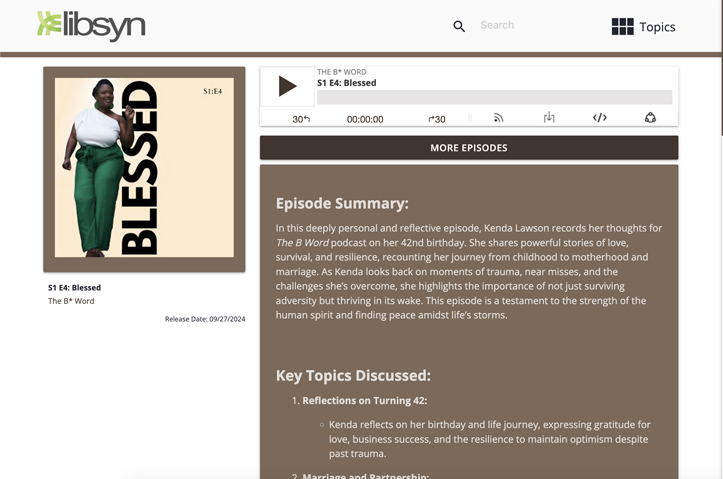The width and height of the screenshot is (723, 479).
Task: Open the Blessed episode cover artwork
Action: pyautogui.click(x=144, y=169)
